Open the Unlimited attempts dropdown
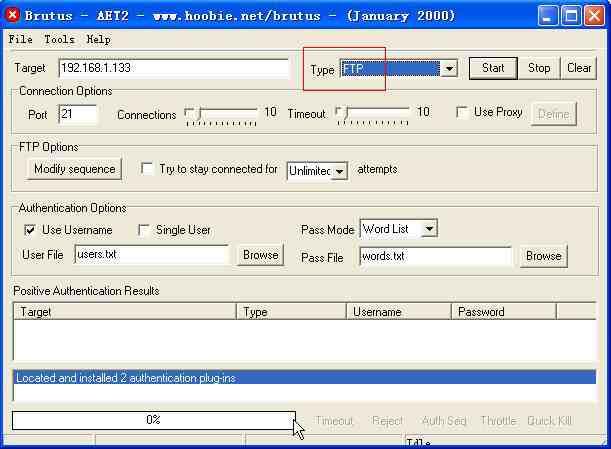 (x=317, y=171)
